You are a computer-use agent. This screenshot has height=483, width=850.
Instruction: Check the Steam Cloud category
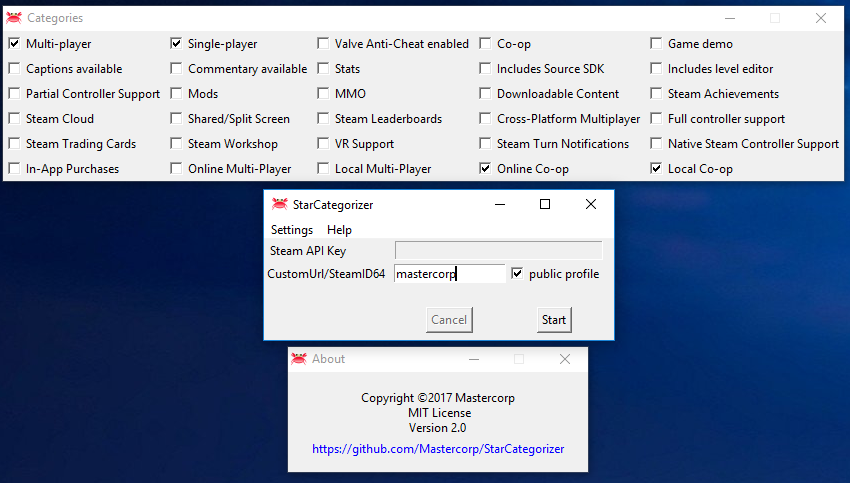click(15, 118)
